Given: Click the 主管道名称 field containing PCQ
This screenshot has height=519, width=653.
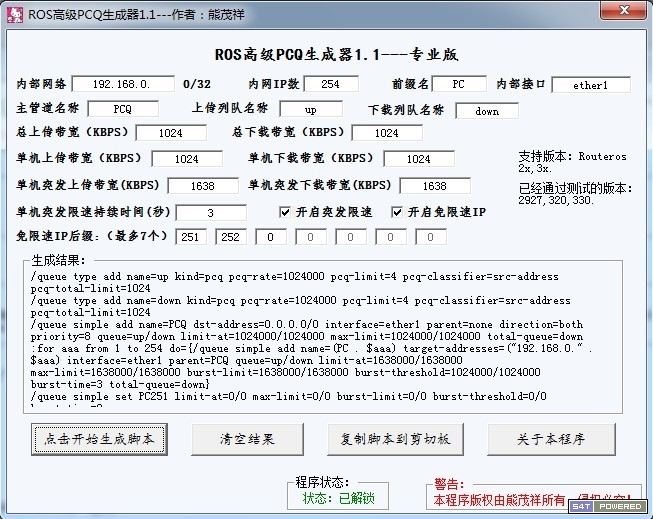Looking at the screenshot, I should (x=122, y=108).
